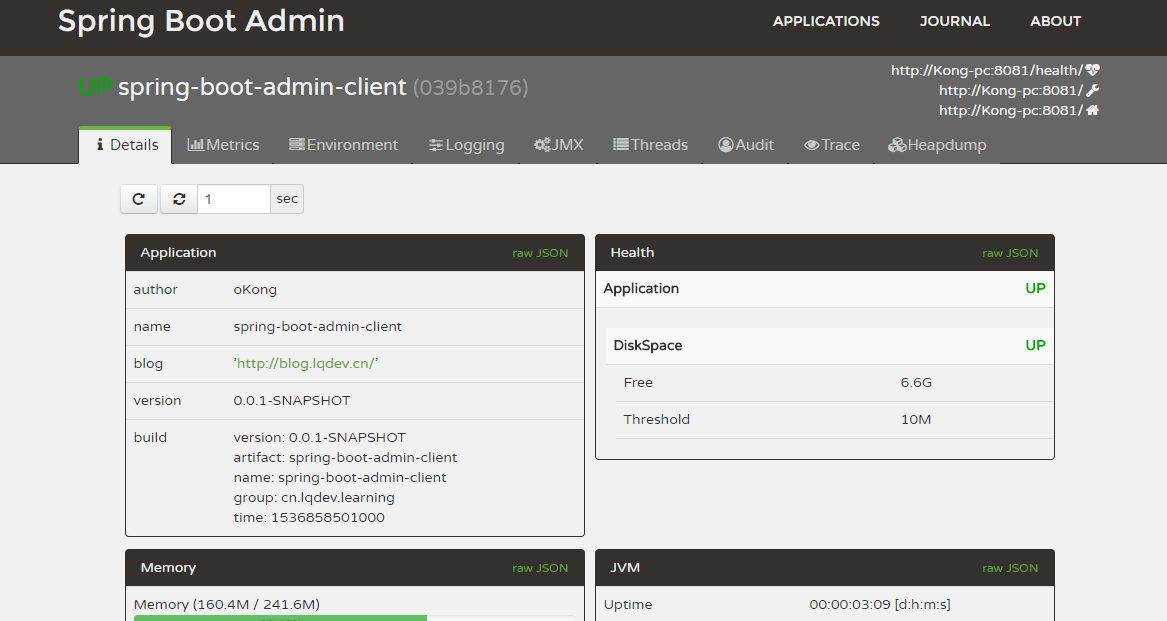Click the green UP status in page header
The height and width of the screenshot is (621, 1167).
[x=95, y=87]
